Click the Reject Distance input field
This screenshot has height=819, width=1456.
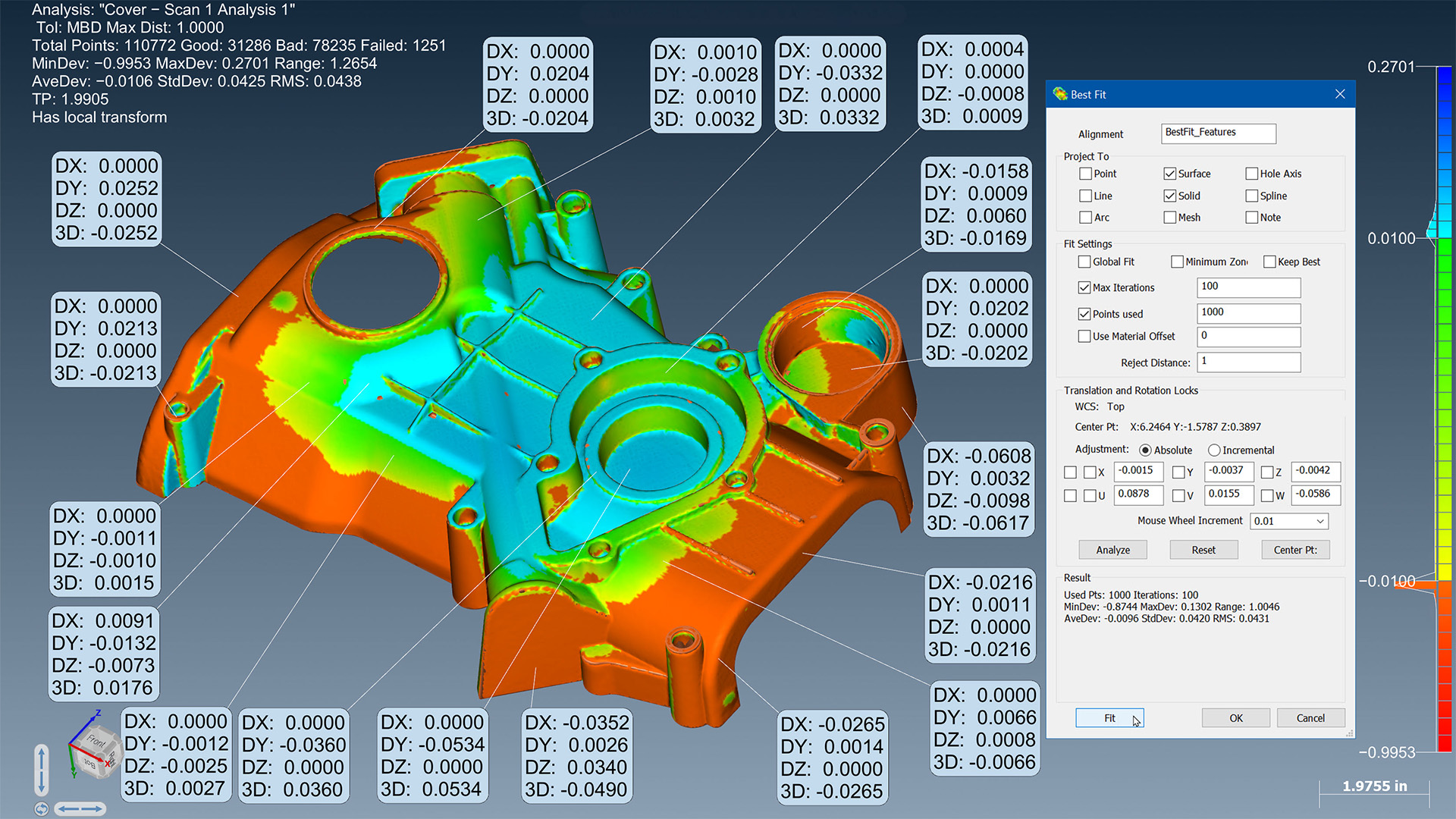coord(1249,362)
